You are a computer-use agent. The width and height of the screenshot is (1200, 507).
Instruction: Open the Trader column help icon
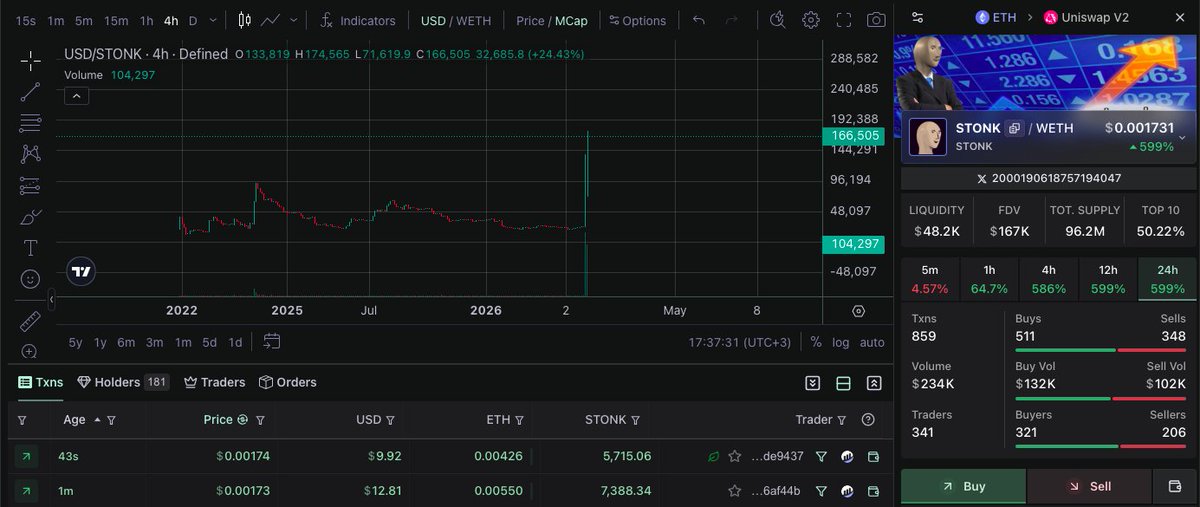867,420
